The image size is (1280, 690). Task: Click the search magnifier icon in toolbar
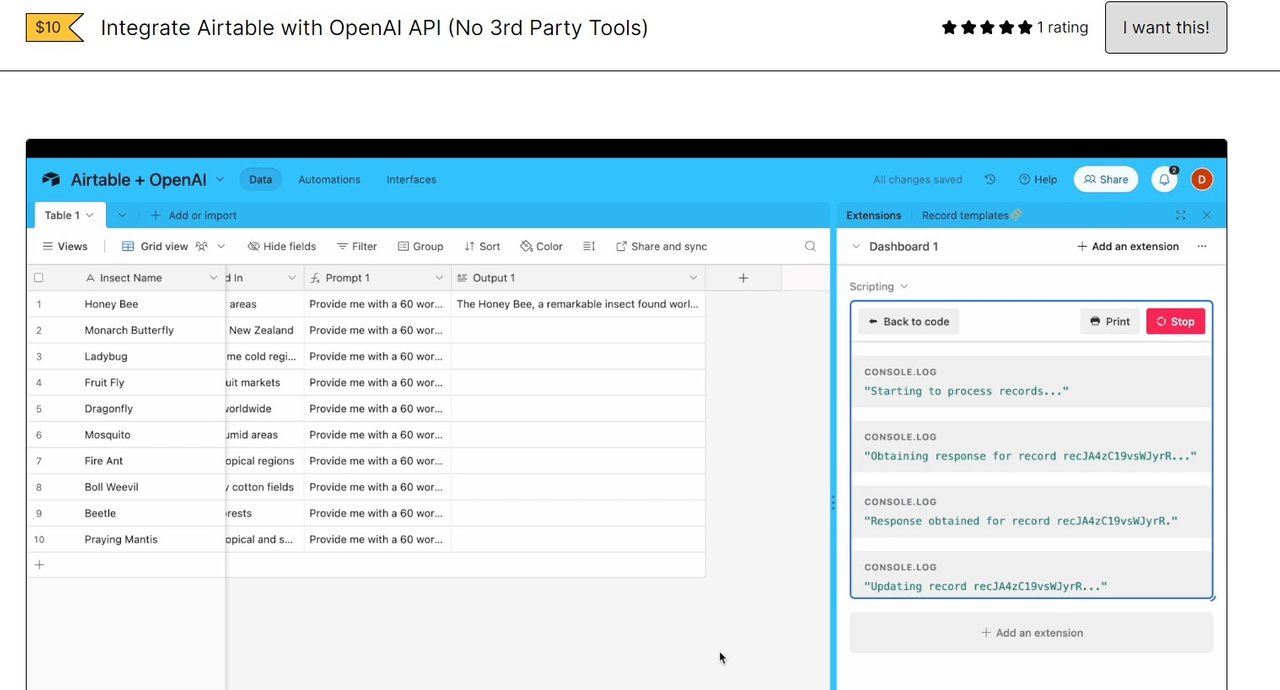coord(810,246)
